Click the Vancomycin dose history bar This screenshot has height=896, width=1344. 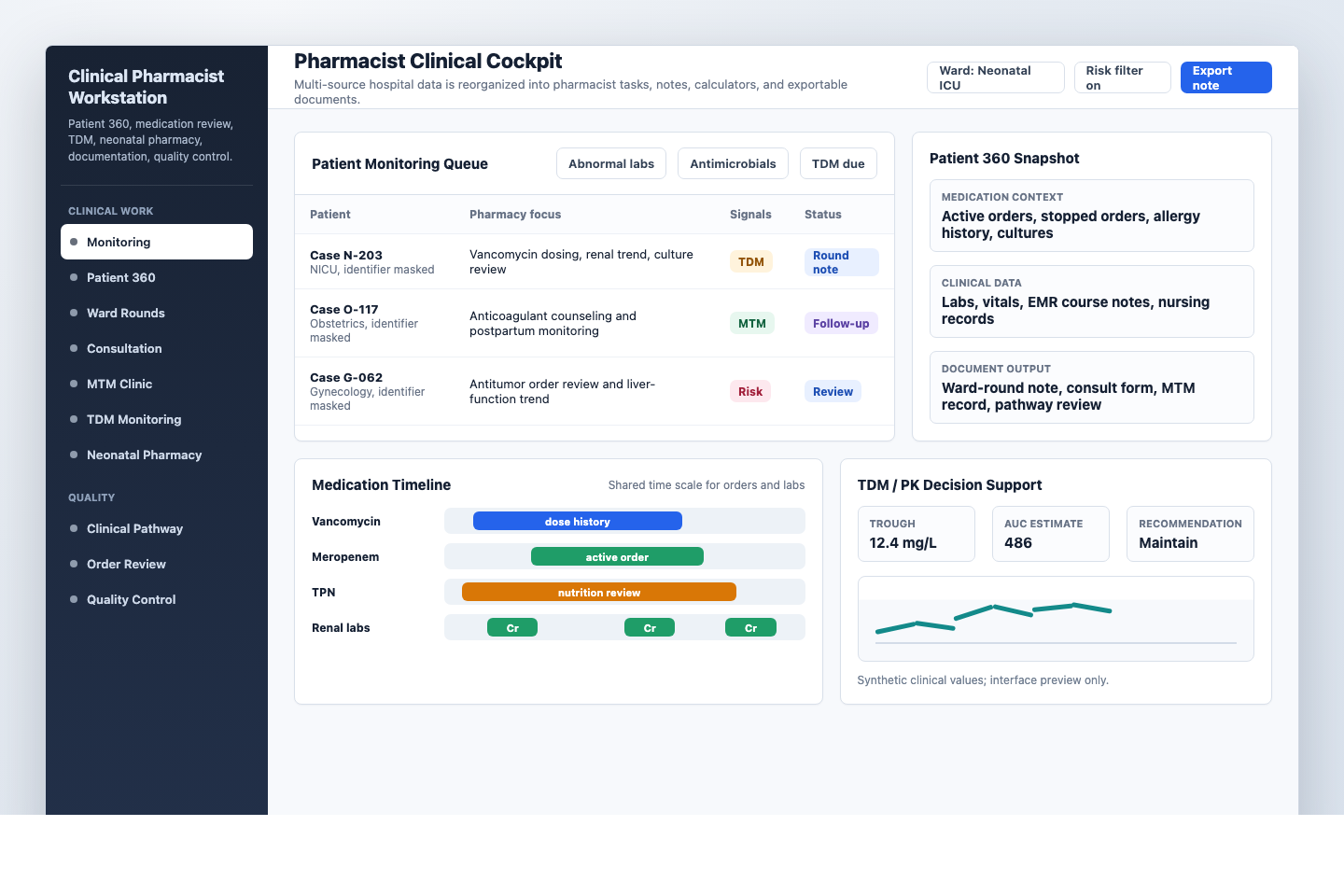(x=578, y=521)
